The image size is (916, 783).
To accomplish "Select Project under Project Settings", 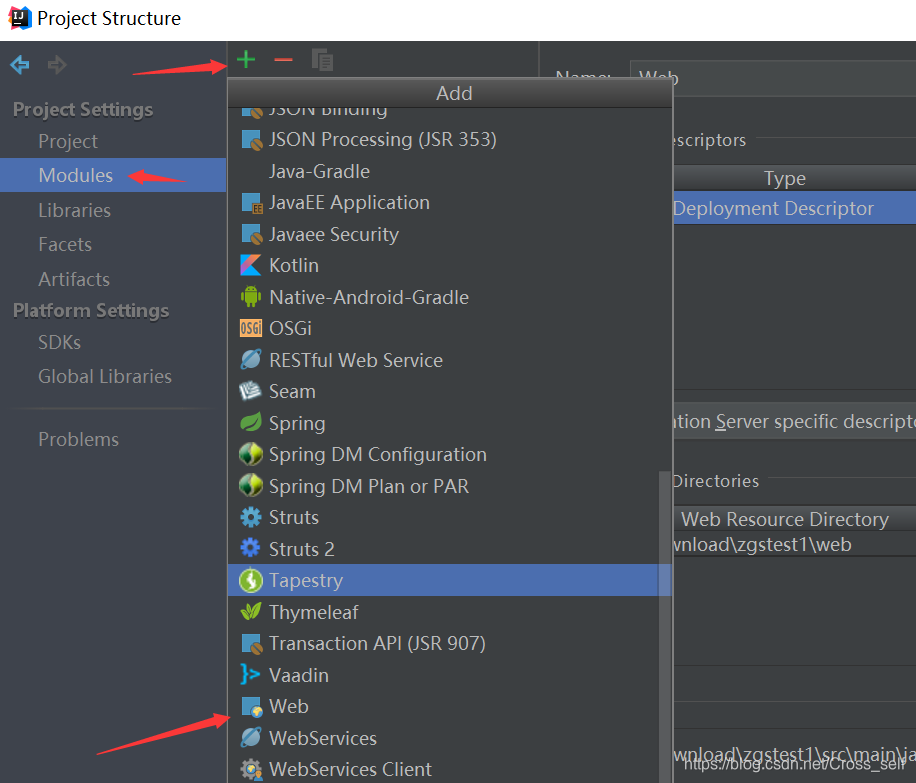I will (x=68, y=141).
